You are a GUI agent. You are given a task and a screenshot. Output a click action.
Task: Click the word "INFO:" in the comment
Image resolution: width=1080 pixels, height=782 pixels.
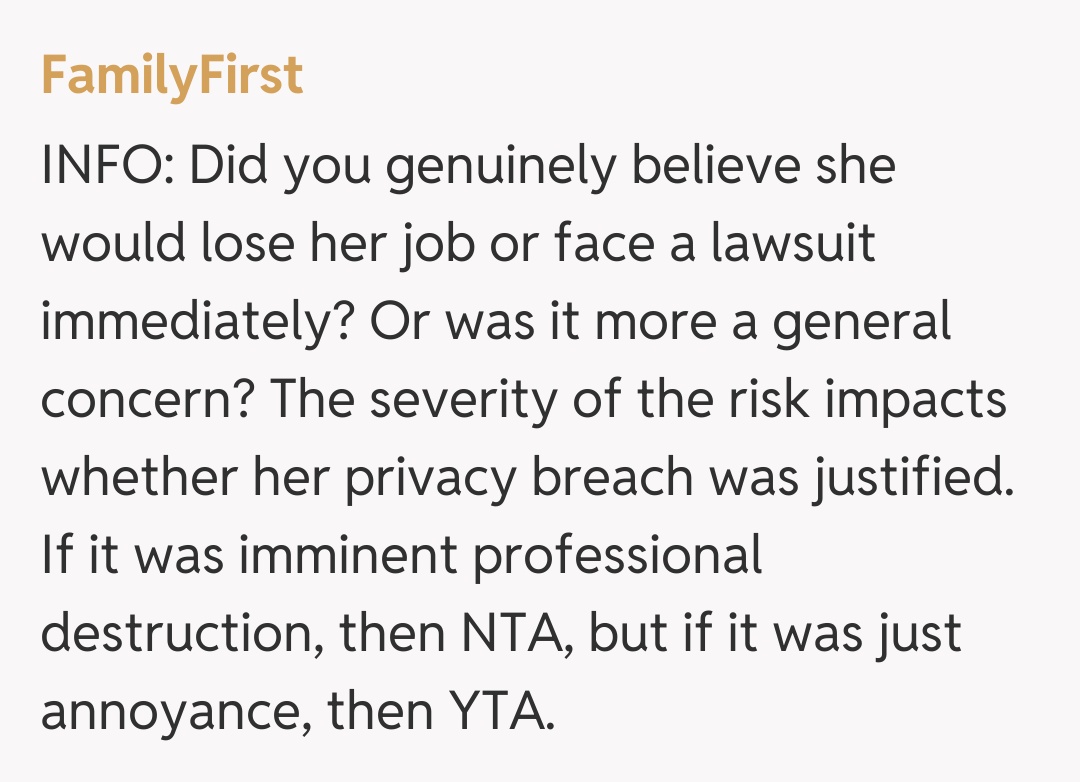coord(107,166)
